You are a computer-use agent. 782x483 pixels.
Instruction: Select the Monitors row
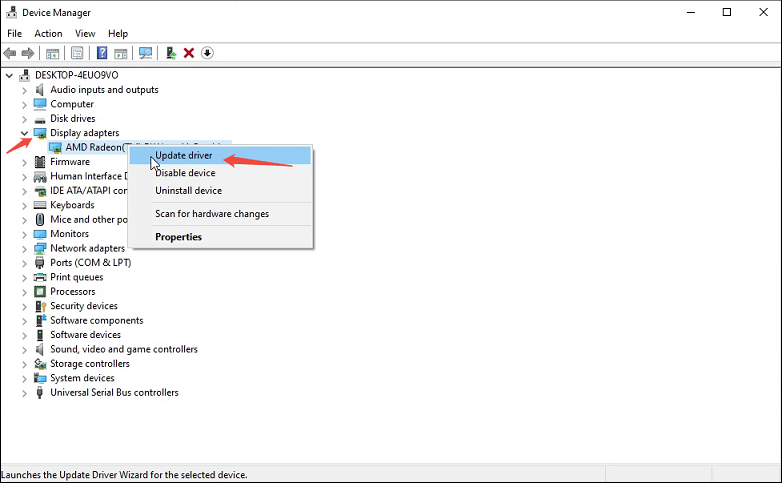pos(69,234)
